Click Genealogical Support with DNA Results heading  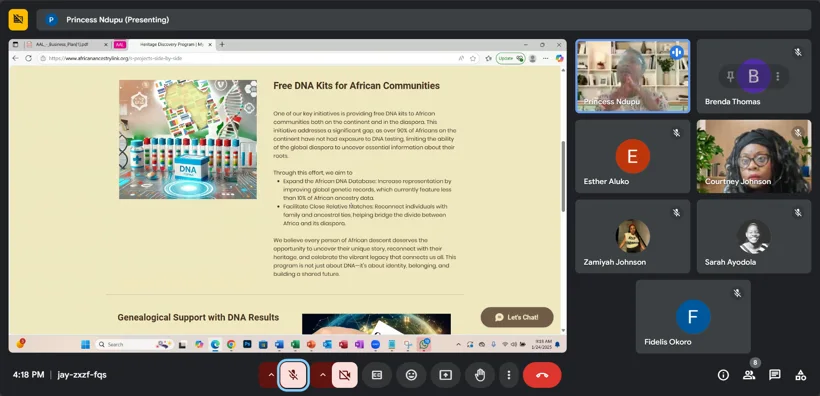click(x=198, y=317)
